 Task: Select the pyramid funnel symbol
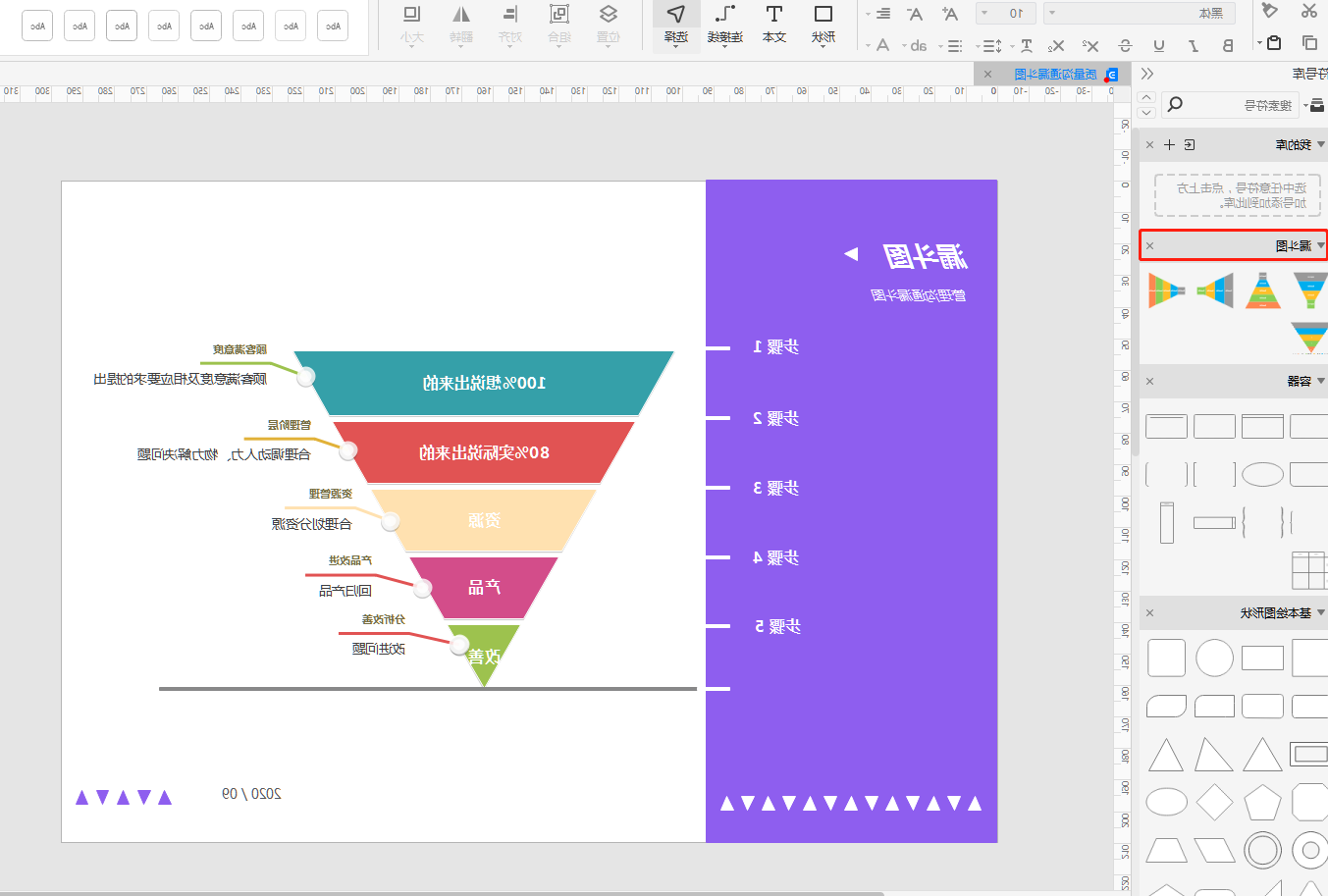pos(1263,290)
